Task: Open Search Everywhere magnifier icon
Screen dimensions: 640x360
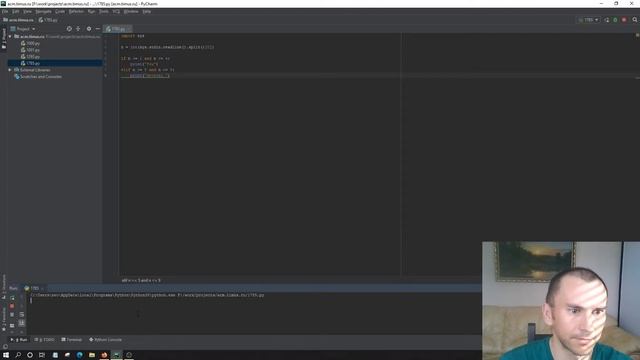Action: pos(635,20)
